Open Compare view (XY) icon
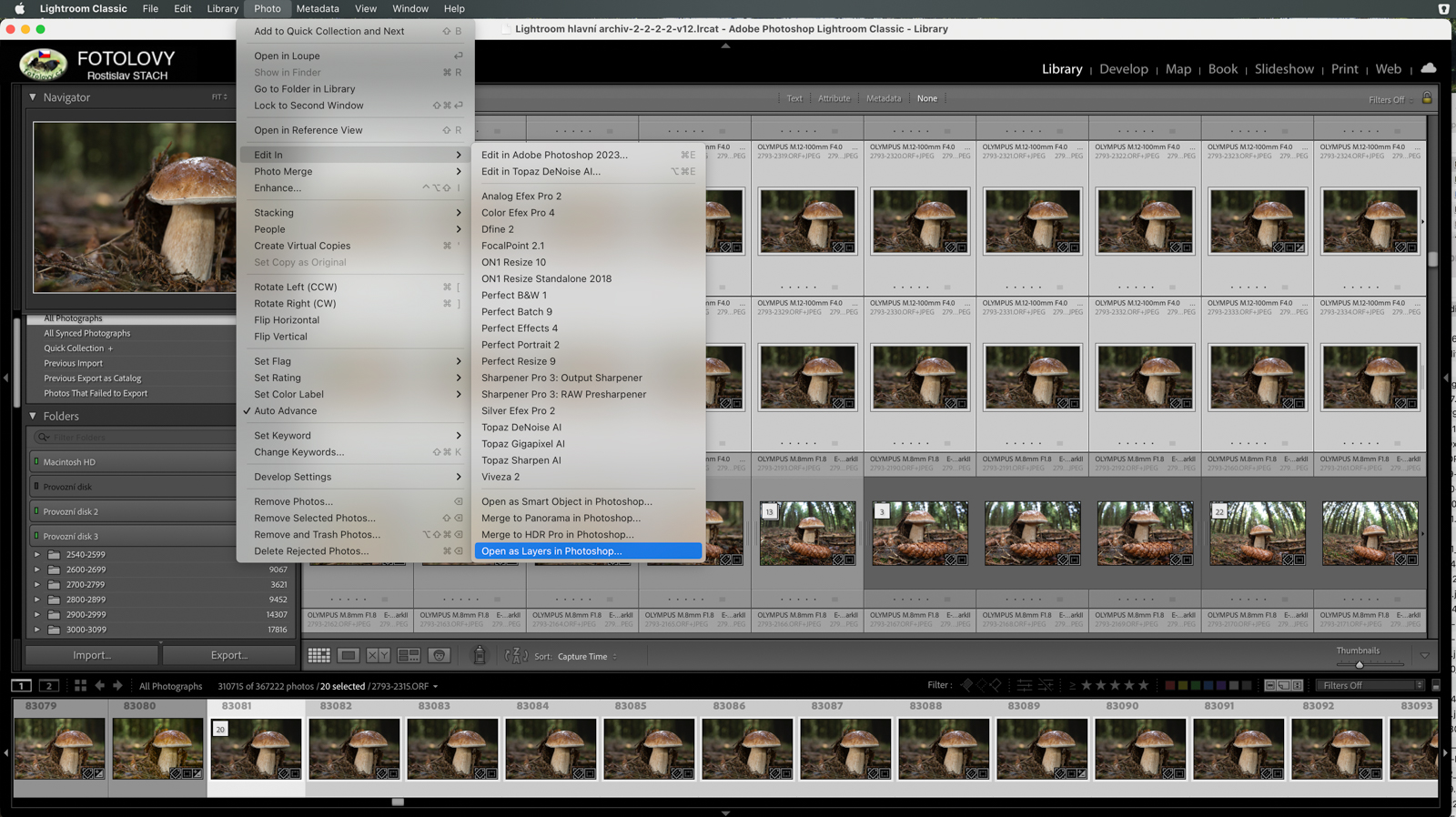 click(x=379, y=655)
